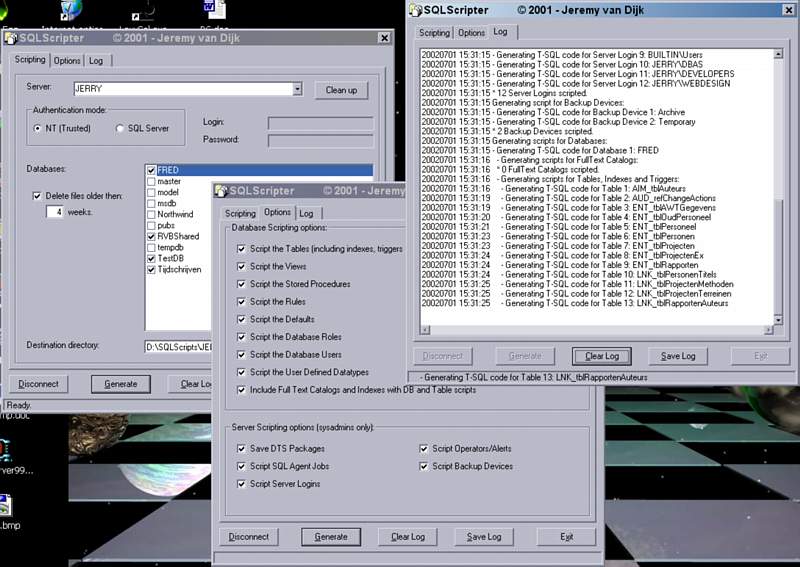Toggle Delete files older then checkbox
The image size is (800, 567).
[x=38, y=196]
